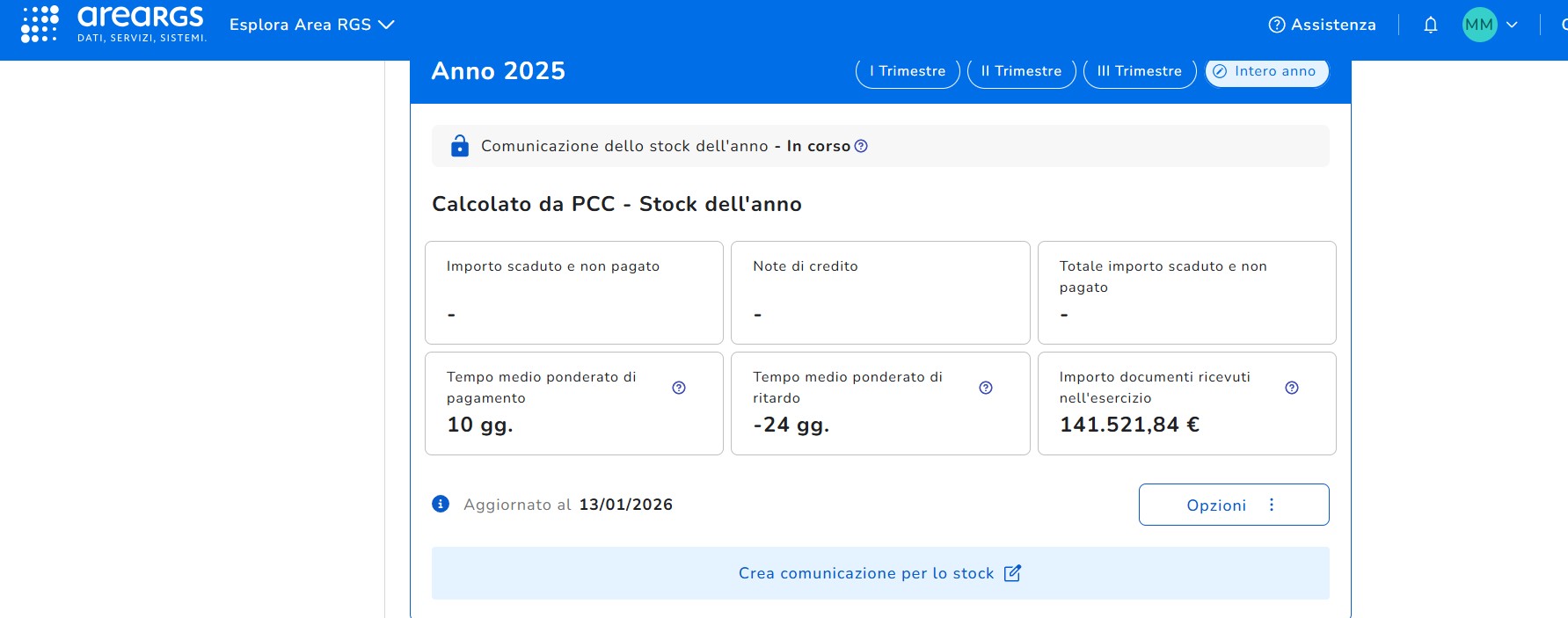Open the app grid launcher icon

tap(40, 24)
